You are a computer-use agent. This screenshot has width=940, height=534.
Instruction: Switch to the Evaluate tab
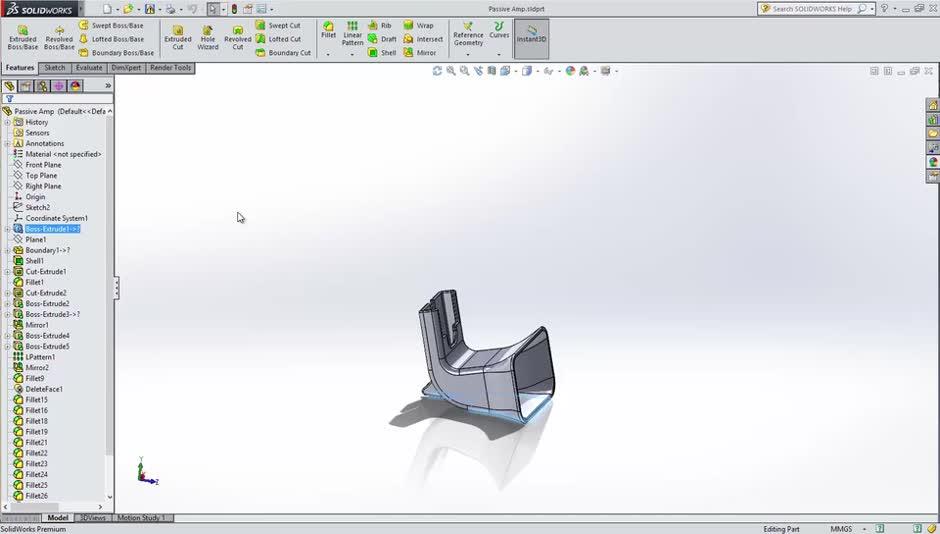(89, 68)
